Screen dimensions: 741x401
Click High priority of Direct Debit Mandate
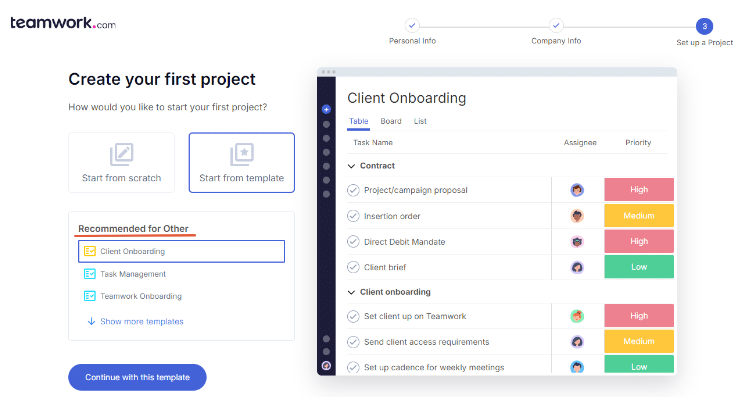point(639,241)
